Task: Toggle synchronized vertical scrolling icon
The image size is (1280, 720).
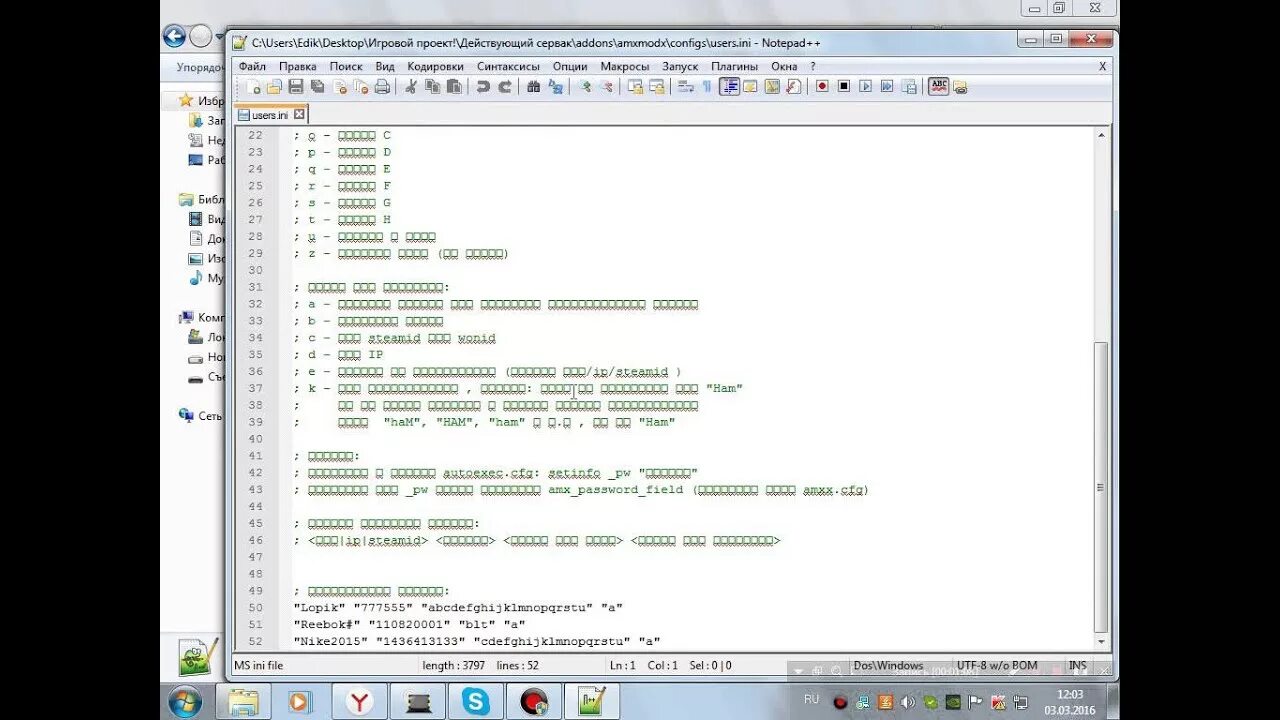Action: (635, 87)
